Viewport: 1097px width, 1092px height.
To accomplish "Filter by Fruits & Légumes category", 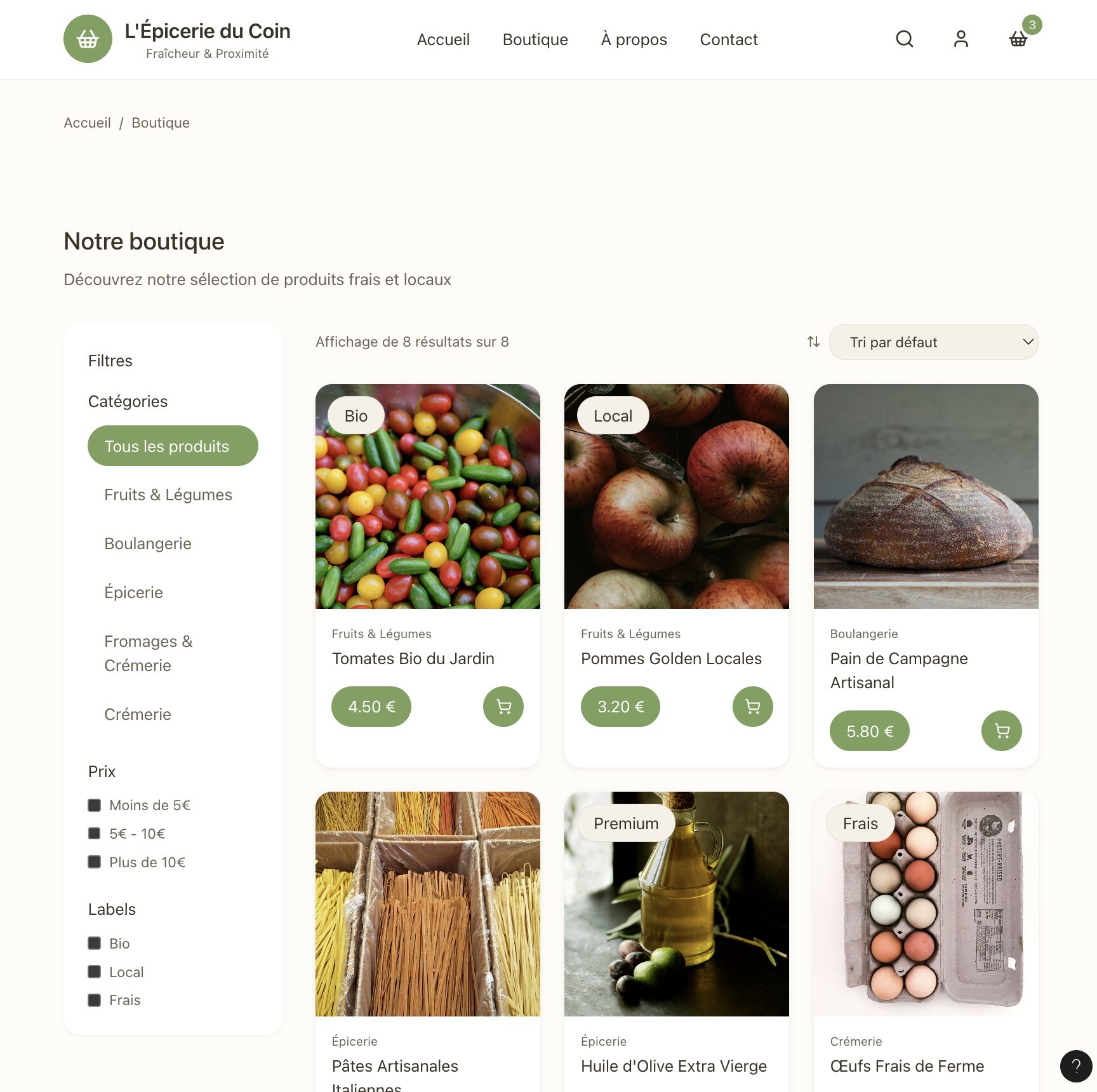I will 168,495.
